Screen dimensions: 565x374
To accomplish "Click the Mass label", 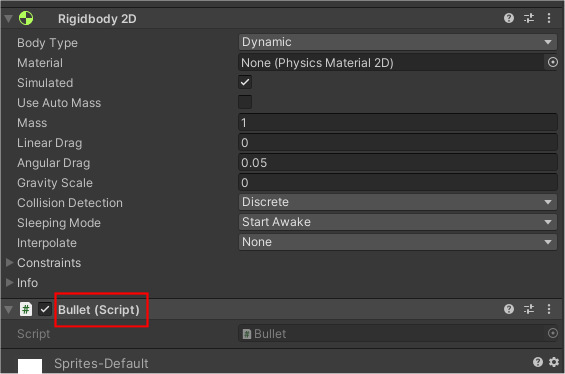I will pos(32,123).
